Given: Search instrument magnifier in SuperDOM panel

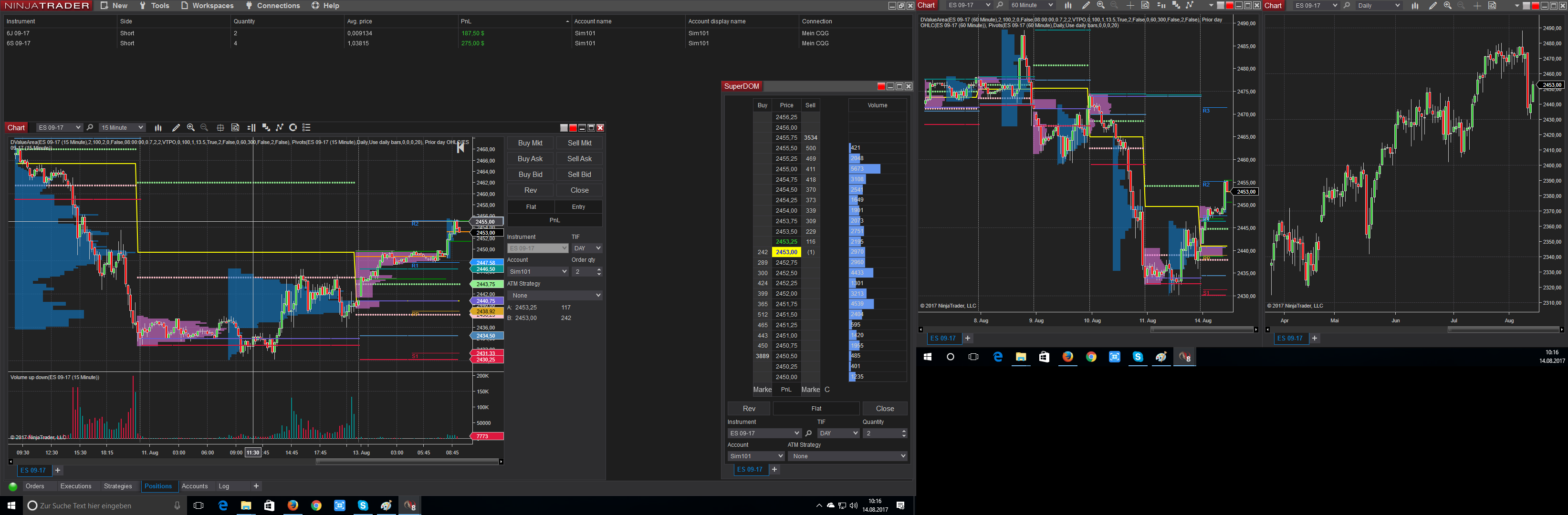Looking at the screenshot, I should point(808,433).
